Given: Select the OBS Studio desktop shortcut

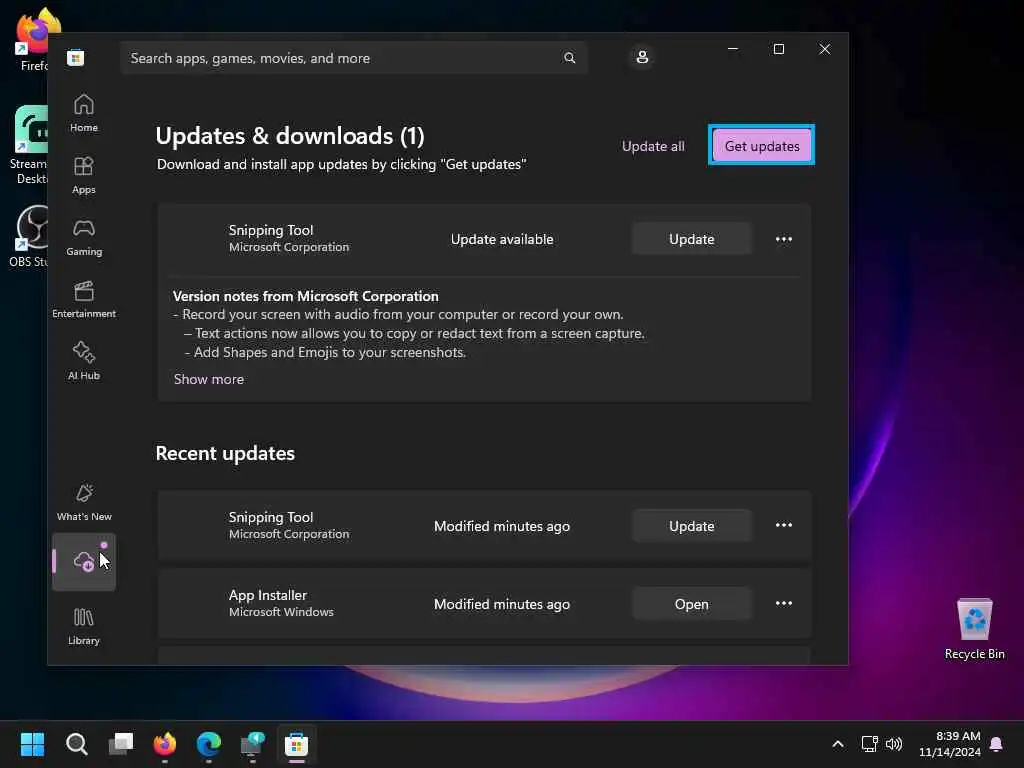Looking at the screenshot, I should pos(28,236).
